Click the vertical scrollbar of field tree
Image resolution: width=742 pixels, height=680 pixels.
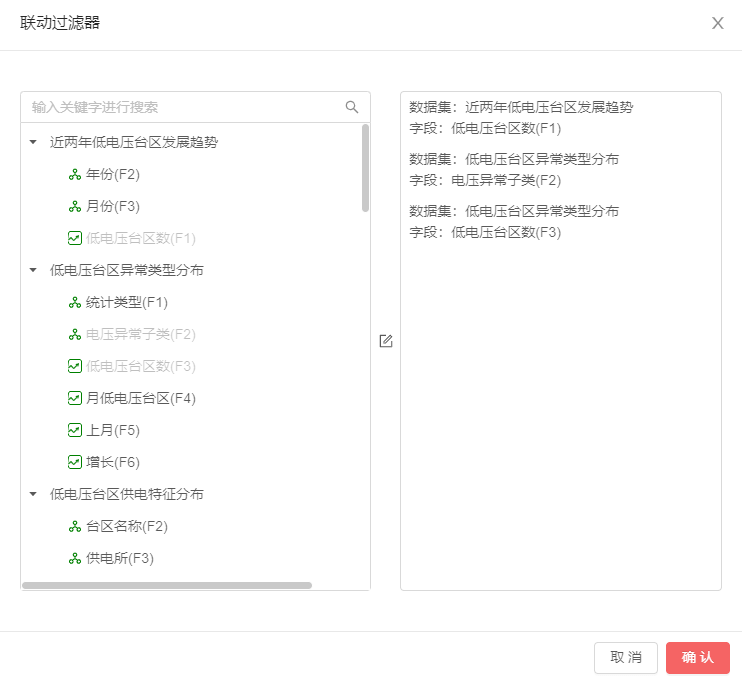[365, 168]
